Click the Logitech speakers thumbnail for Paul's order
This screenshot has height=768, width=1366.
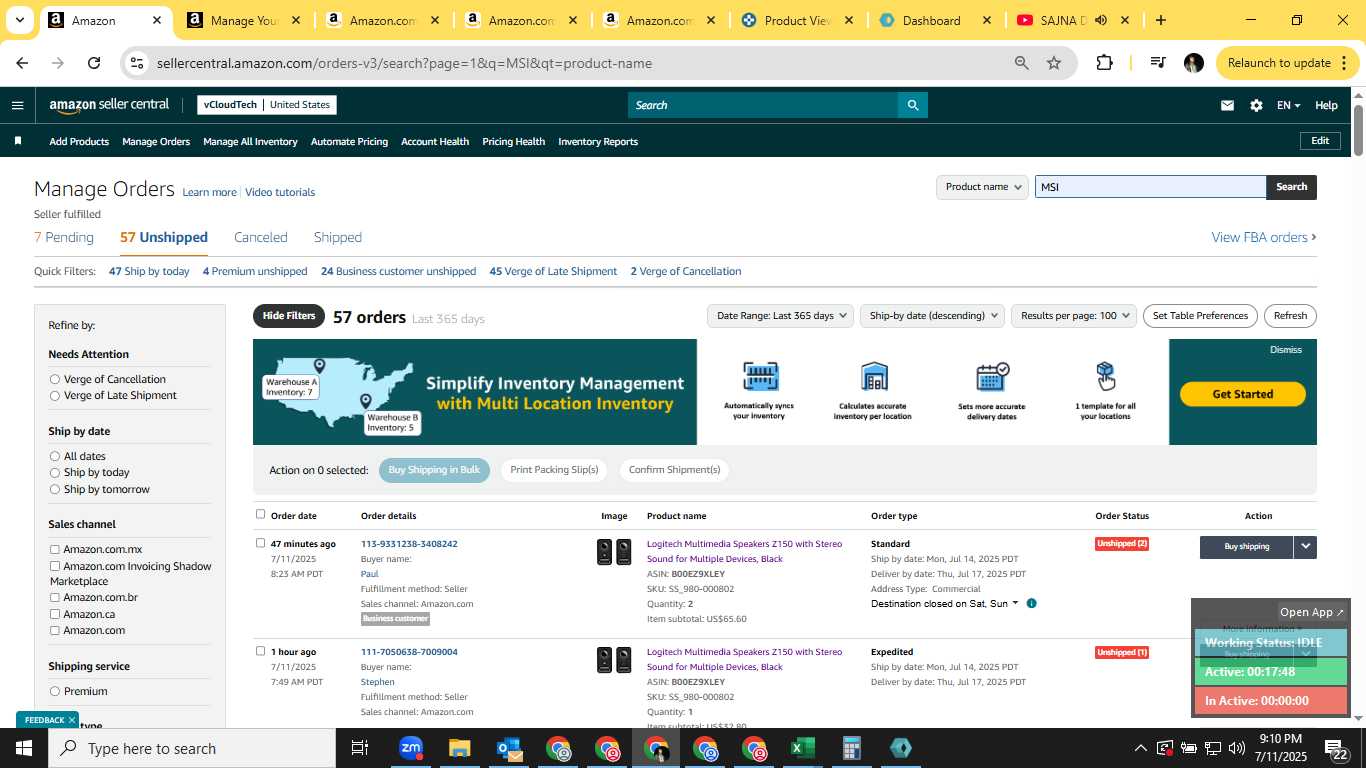pyautogui.click(x=614, y=552)
